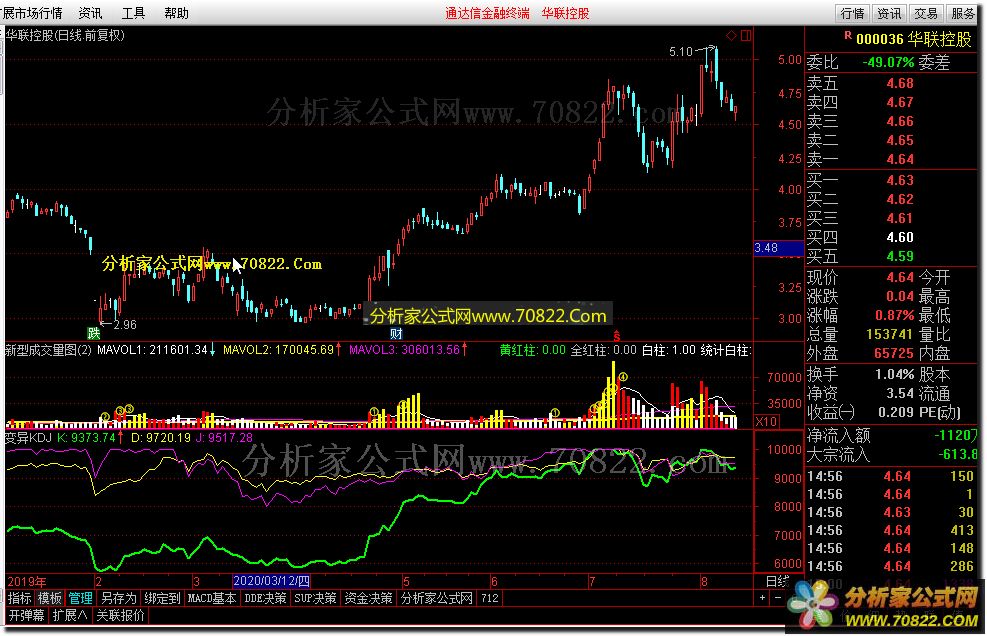Viewport: 987px width, 636px height.
Task: Switch to the 服务 tab at top right
Action: pos(963,13)
